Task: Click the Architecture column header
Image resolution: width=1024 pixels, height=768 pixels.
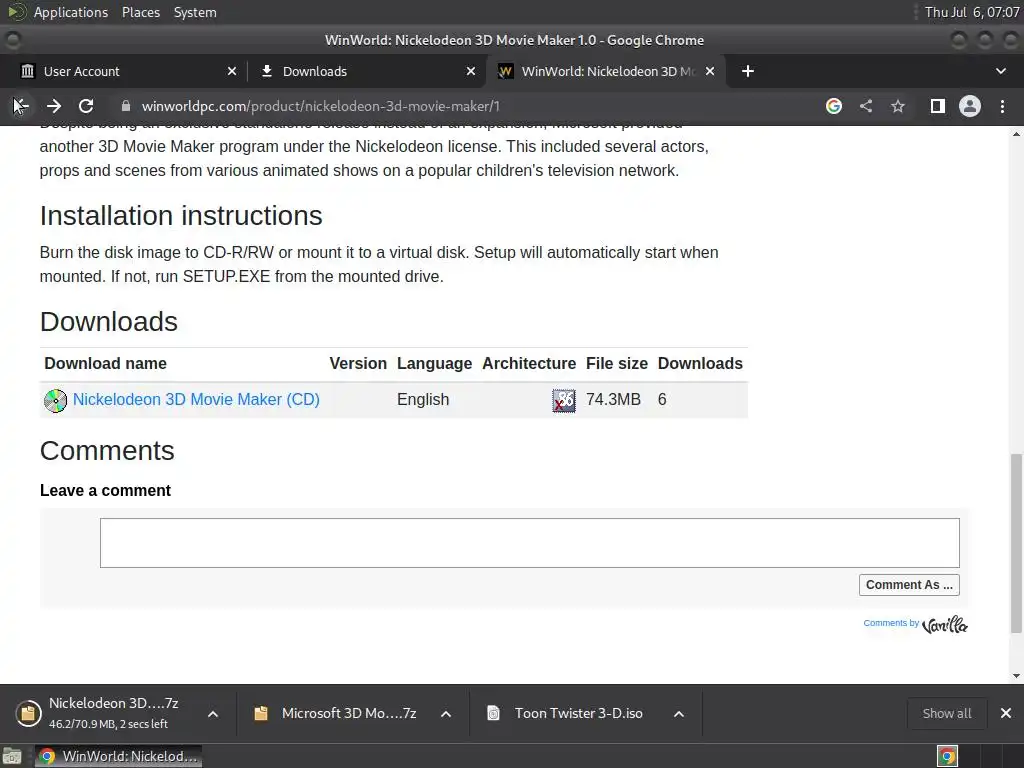Action: tap(529, 363)
